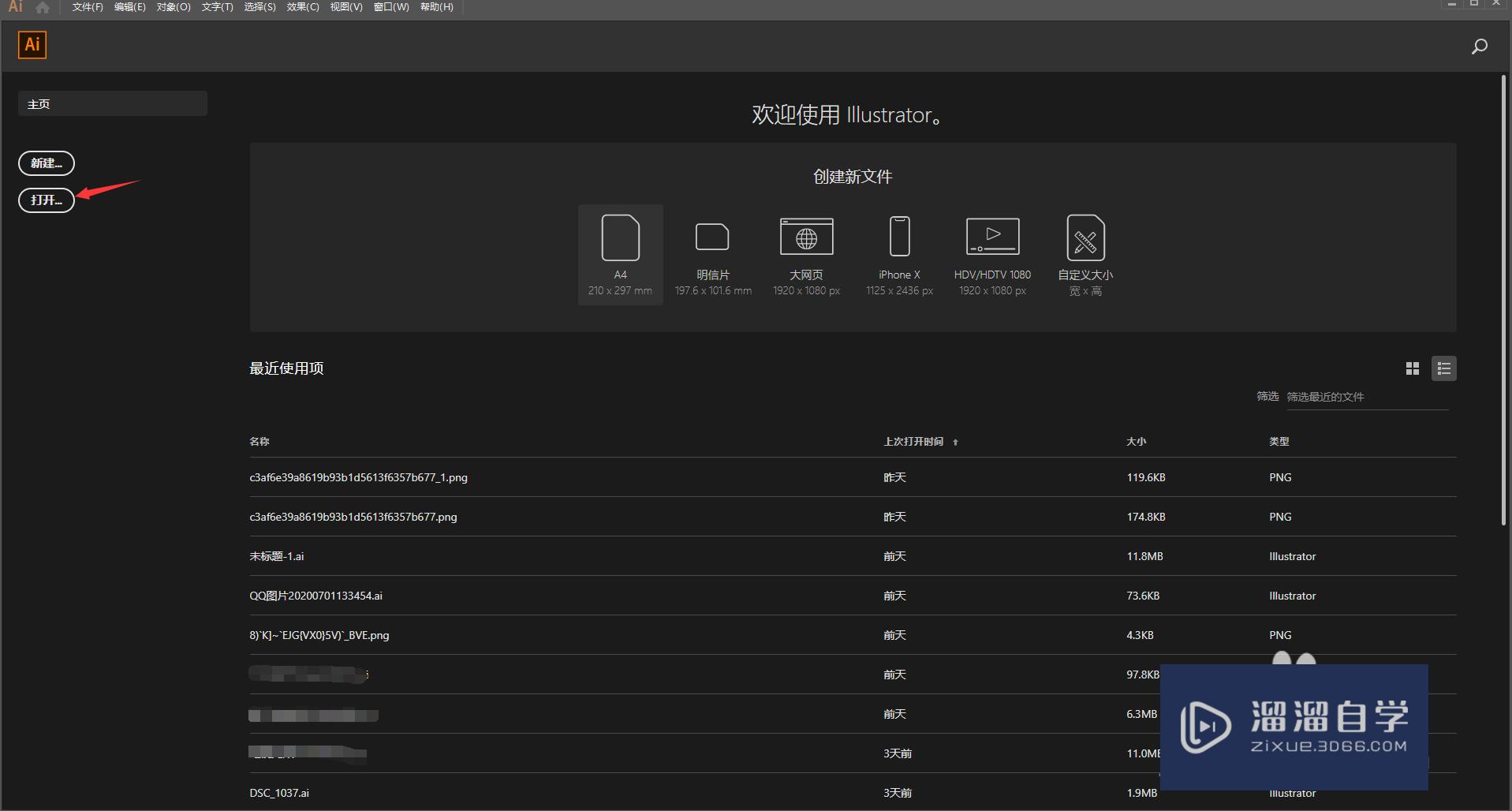The width and height of the screenshot is (1512, 811).
Task: Open the 选择(S) menu
Action: coord(259,7)
